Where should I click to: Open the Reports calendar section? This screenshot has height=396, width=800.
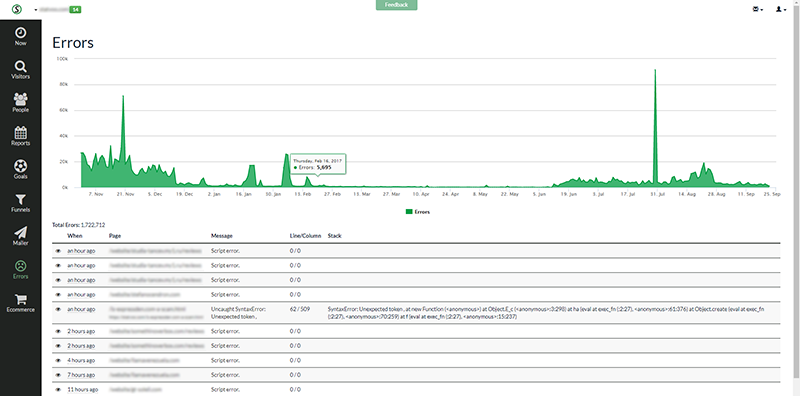(x=20, y=136)
